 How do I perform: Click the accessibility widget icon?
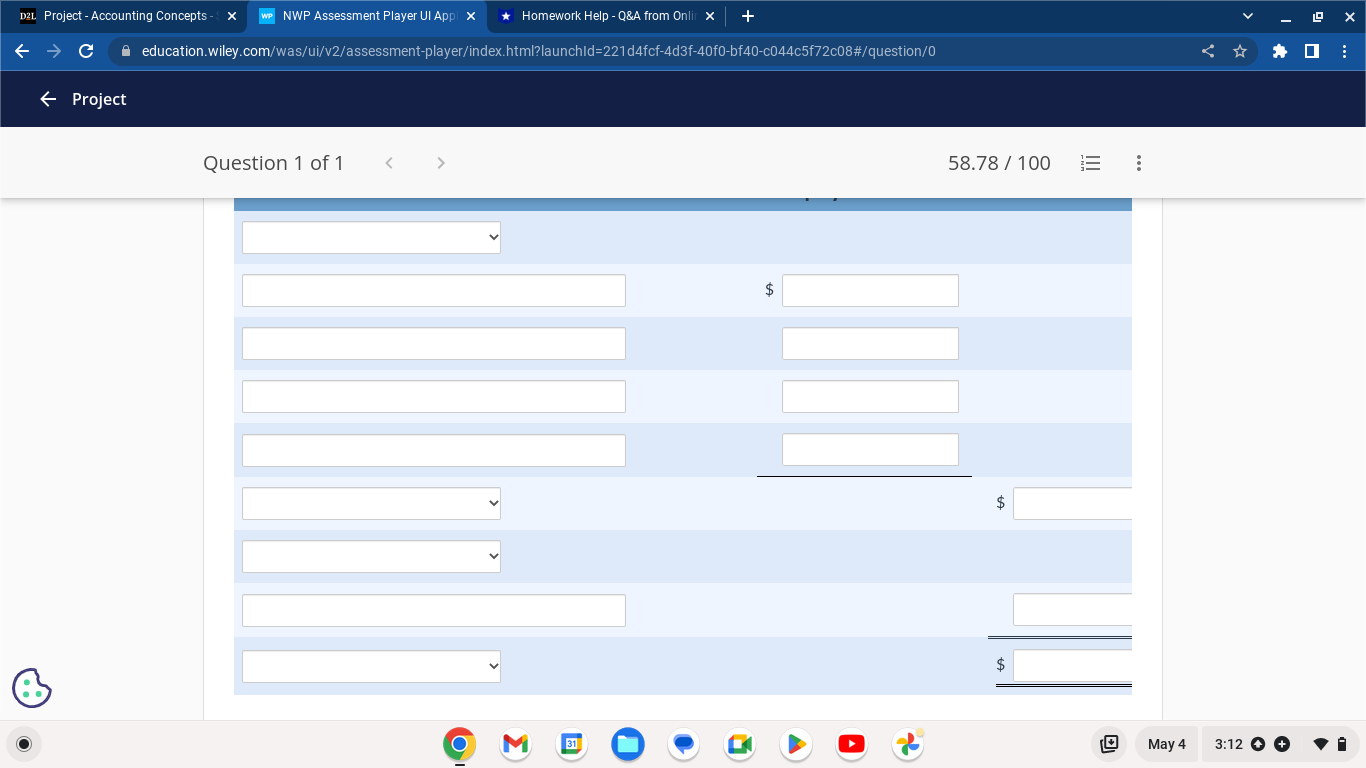pyautogui.click(x=31, y=688)
